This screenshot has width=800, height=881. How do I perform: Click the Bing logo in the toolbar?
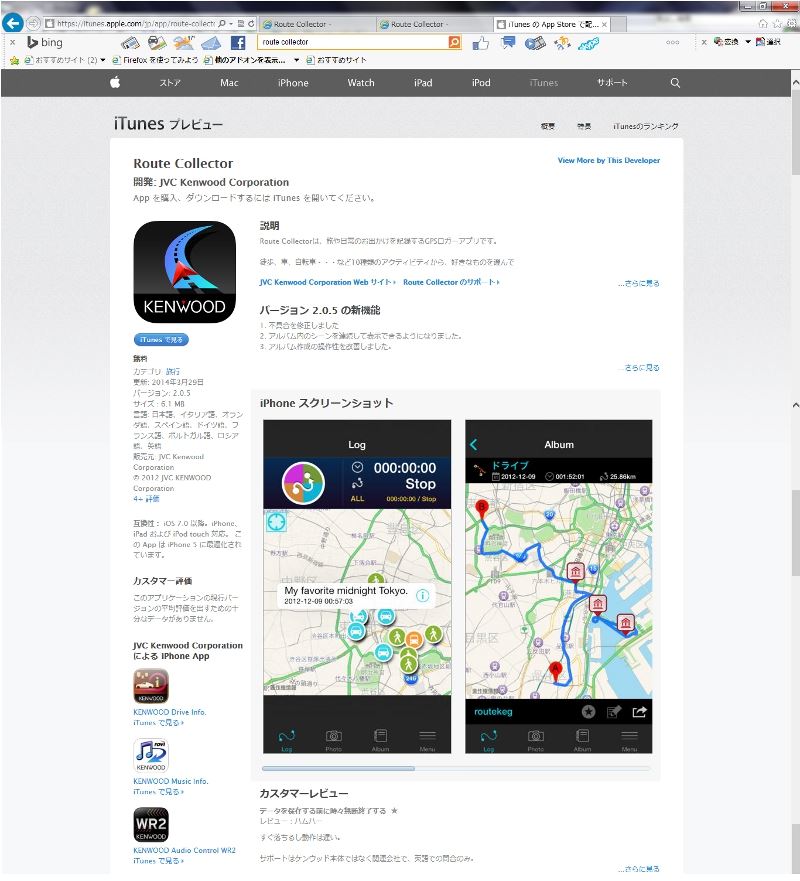45,43
